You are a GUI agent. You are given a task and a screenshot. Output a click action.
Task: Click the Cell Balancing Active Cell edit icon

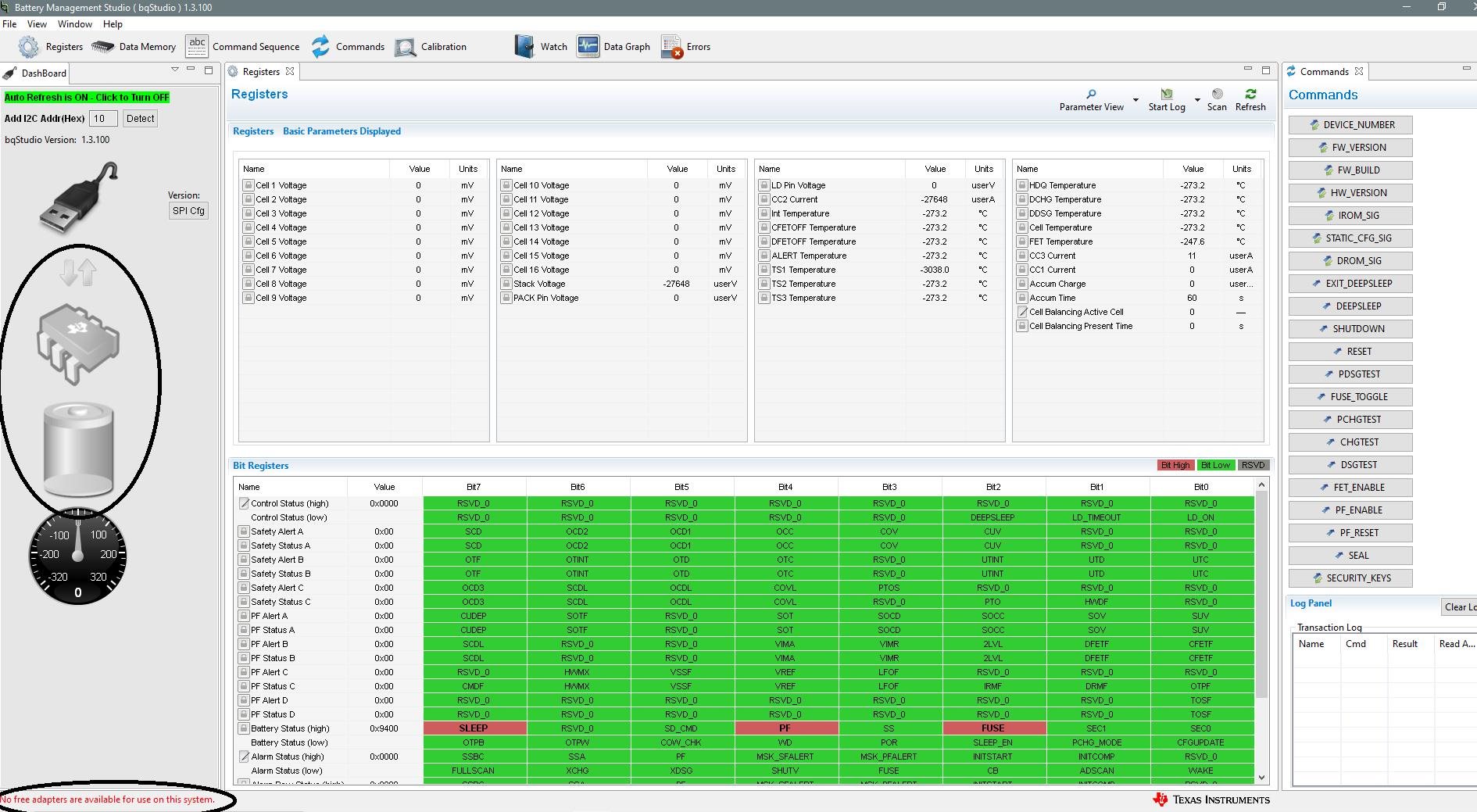tap(1021, 312)
